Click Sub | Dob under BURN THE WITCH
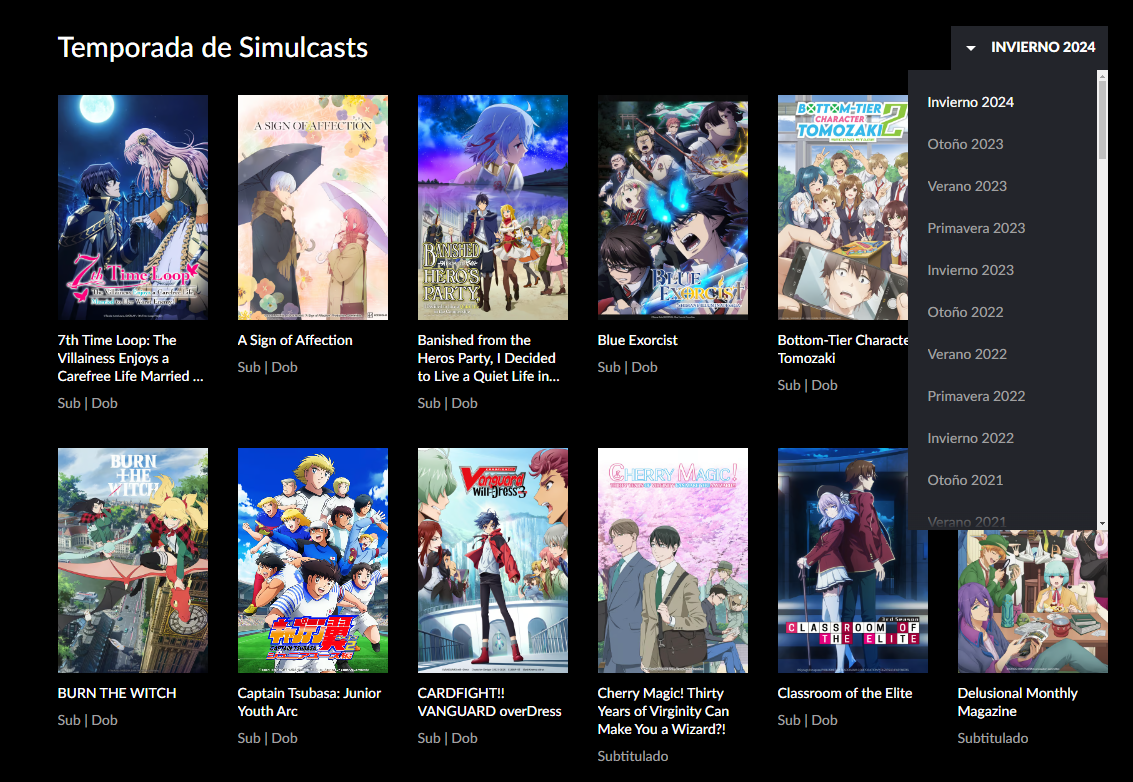Screen dimensions: 1133x782 point(87,720)
